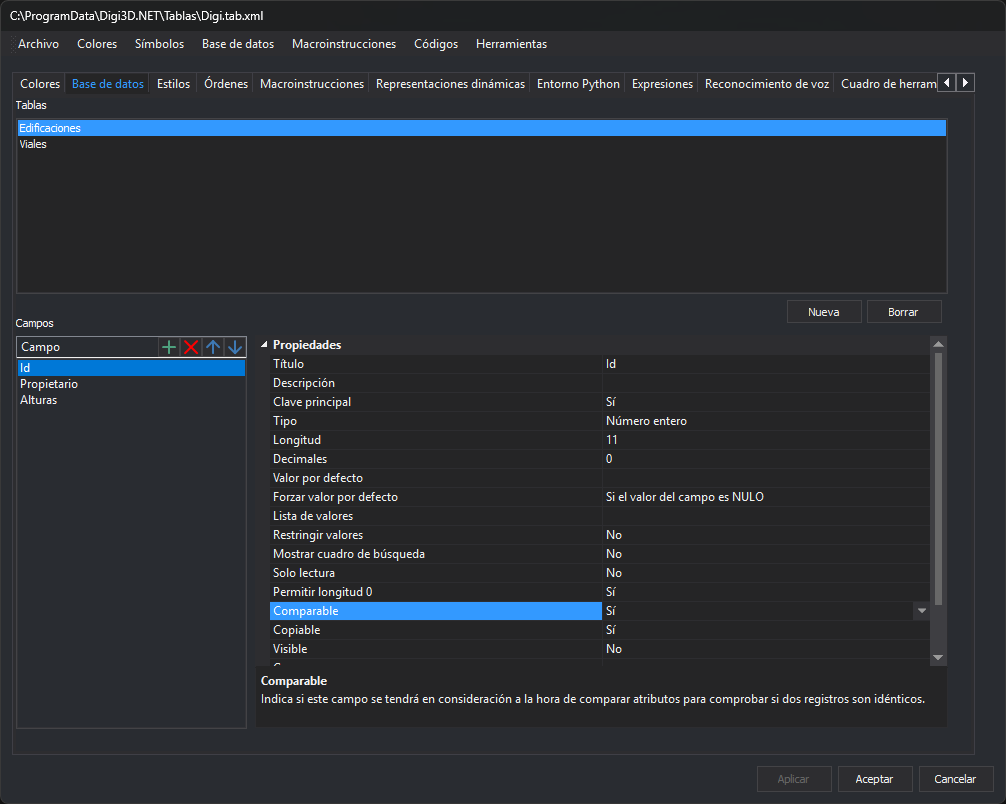This screenshot has width=1006, height=804.
Task: Open the Base de datos menu
Action: [x=238, y=44]
